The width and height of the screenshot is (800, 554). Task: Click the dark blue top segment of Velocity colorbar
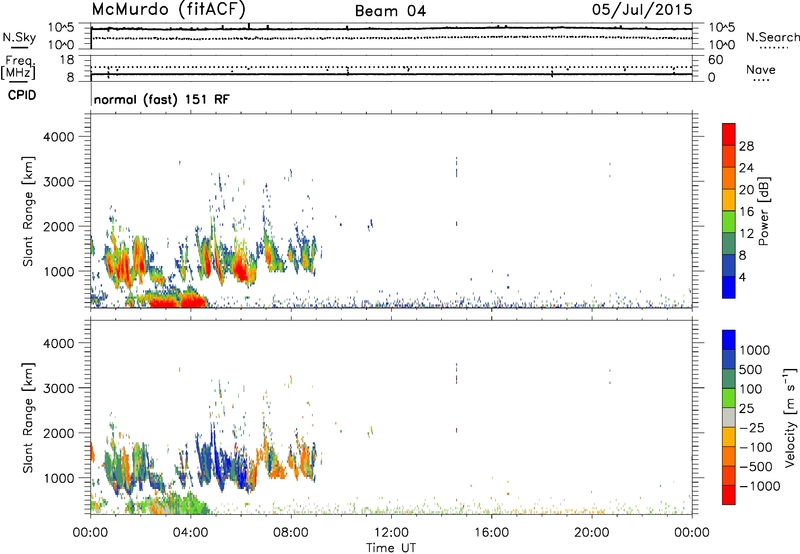pyautogui.click(x=729, y=340)
